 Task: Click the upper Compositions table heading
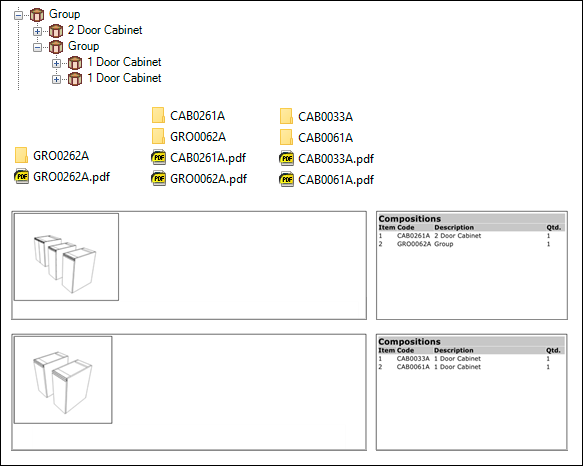409,219
